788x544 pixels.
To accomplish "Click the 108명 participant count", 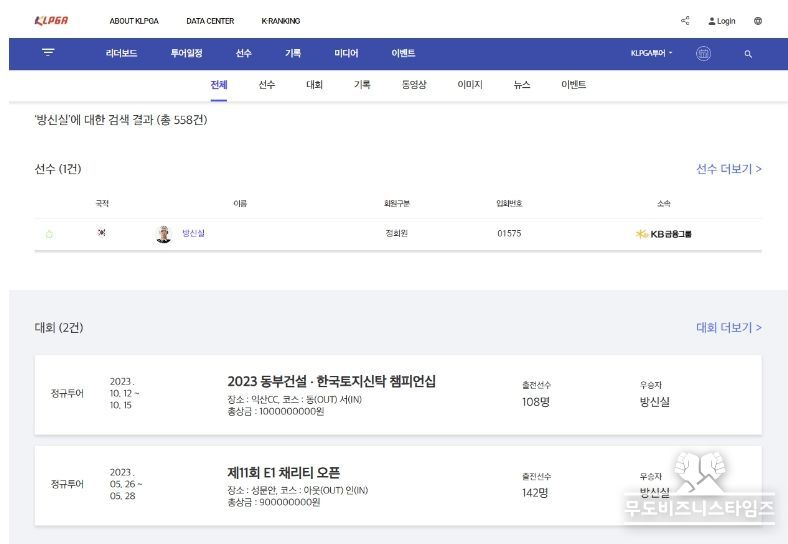I will [536, 402].
